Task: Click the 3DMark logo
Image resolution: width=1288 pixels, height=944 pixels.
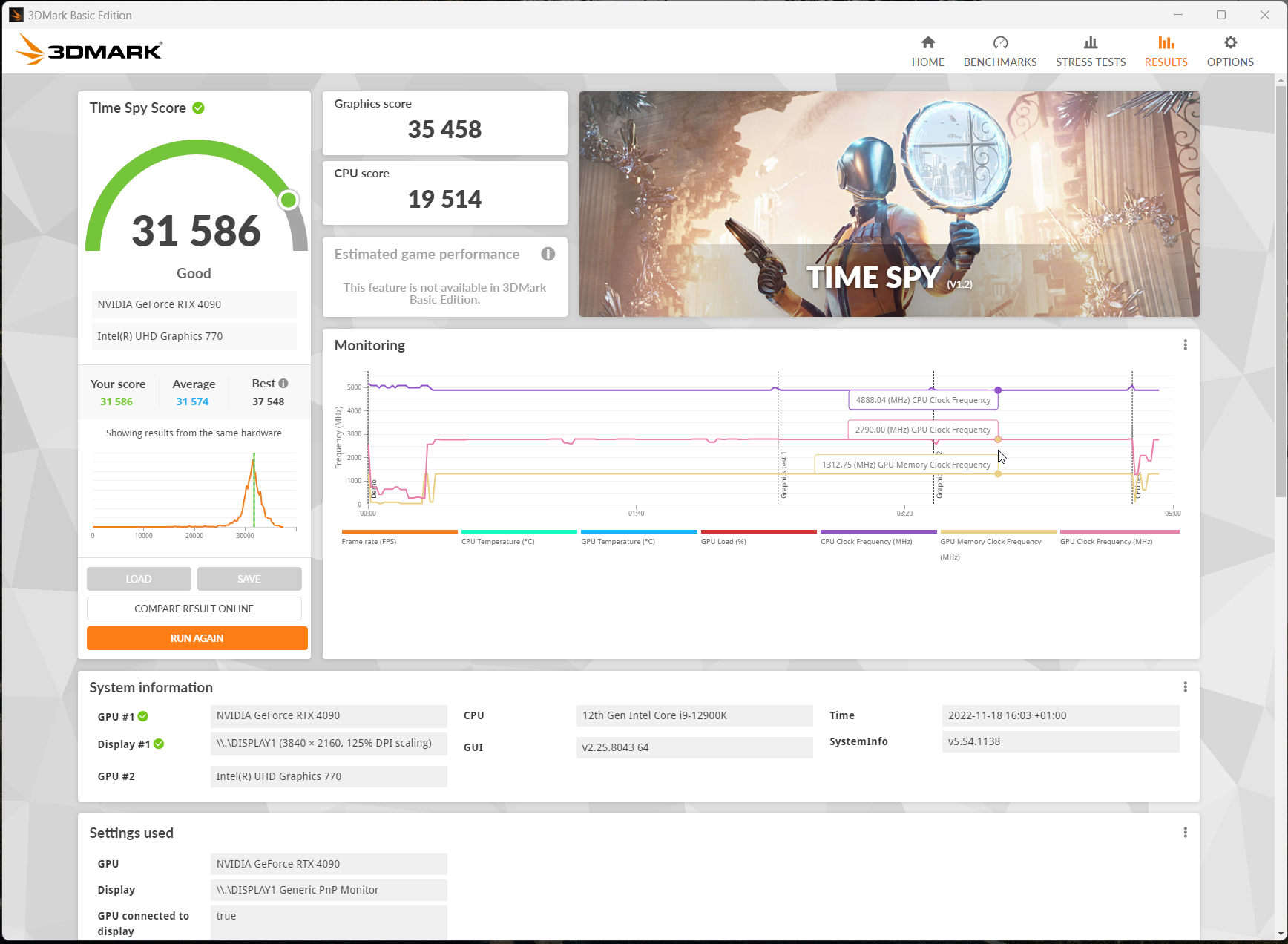Action: point(89,50)
